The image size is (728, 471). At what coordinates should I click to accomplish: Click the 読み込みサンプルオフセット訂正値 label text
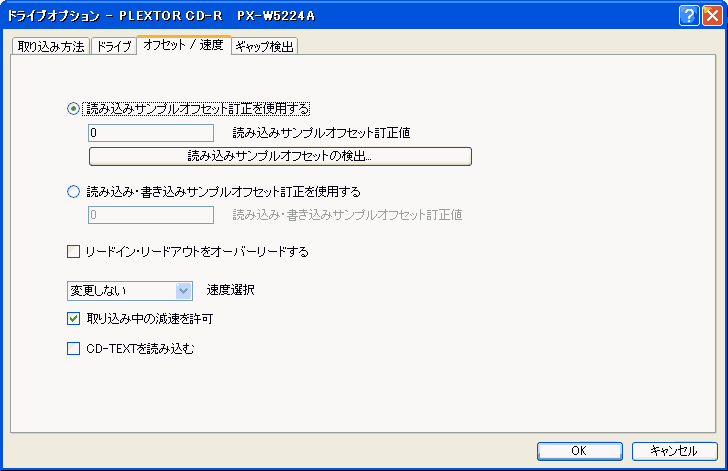[x=321, y=133]
